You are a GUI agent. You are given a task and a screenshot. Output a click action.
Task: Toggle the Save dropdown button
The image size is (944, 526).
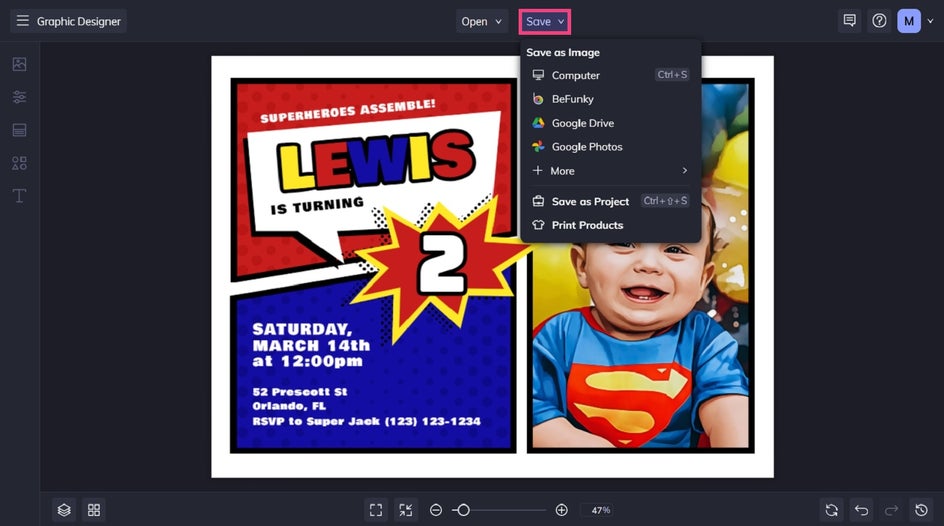545,22
